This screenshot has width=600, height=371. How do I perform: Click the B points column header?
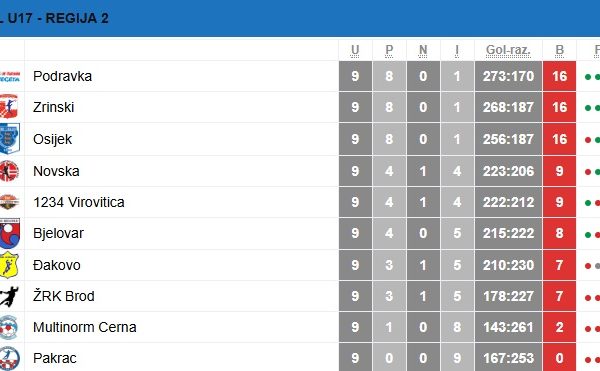click(x=559, y=50)
